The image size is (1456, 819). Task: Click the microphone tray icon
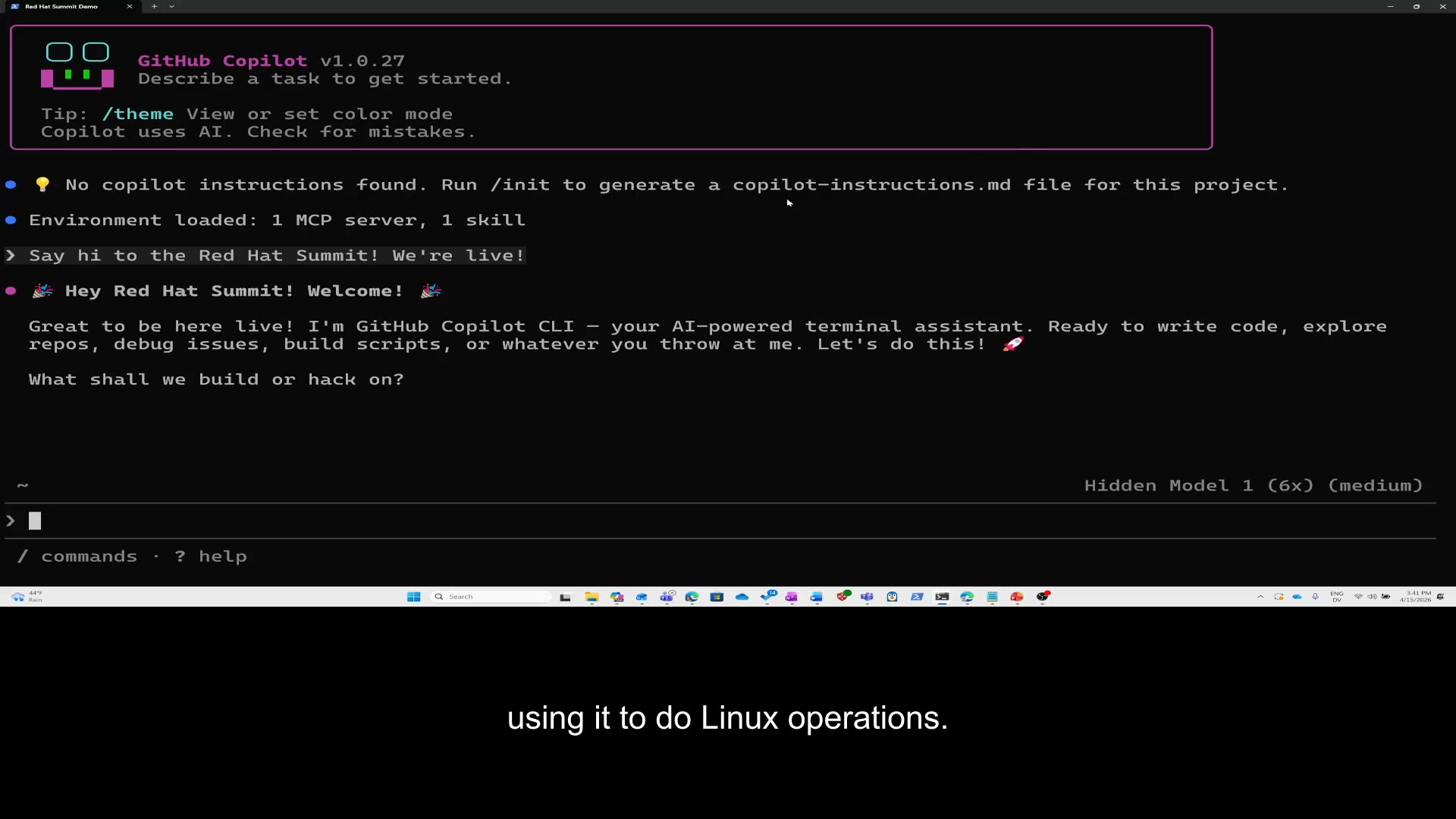click(x=1316, y=597)
